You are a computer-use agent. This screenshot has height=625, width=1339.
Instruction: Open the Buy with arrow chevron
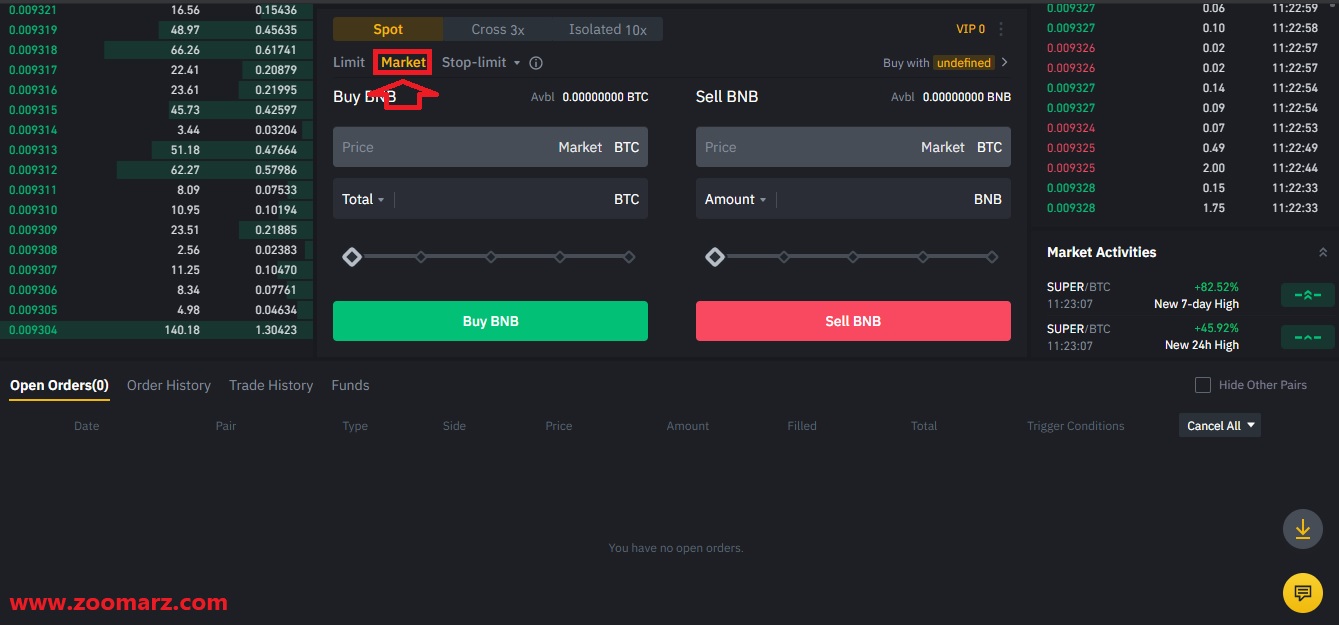coord(1004,62)
